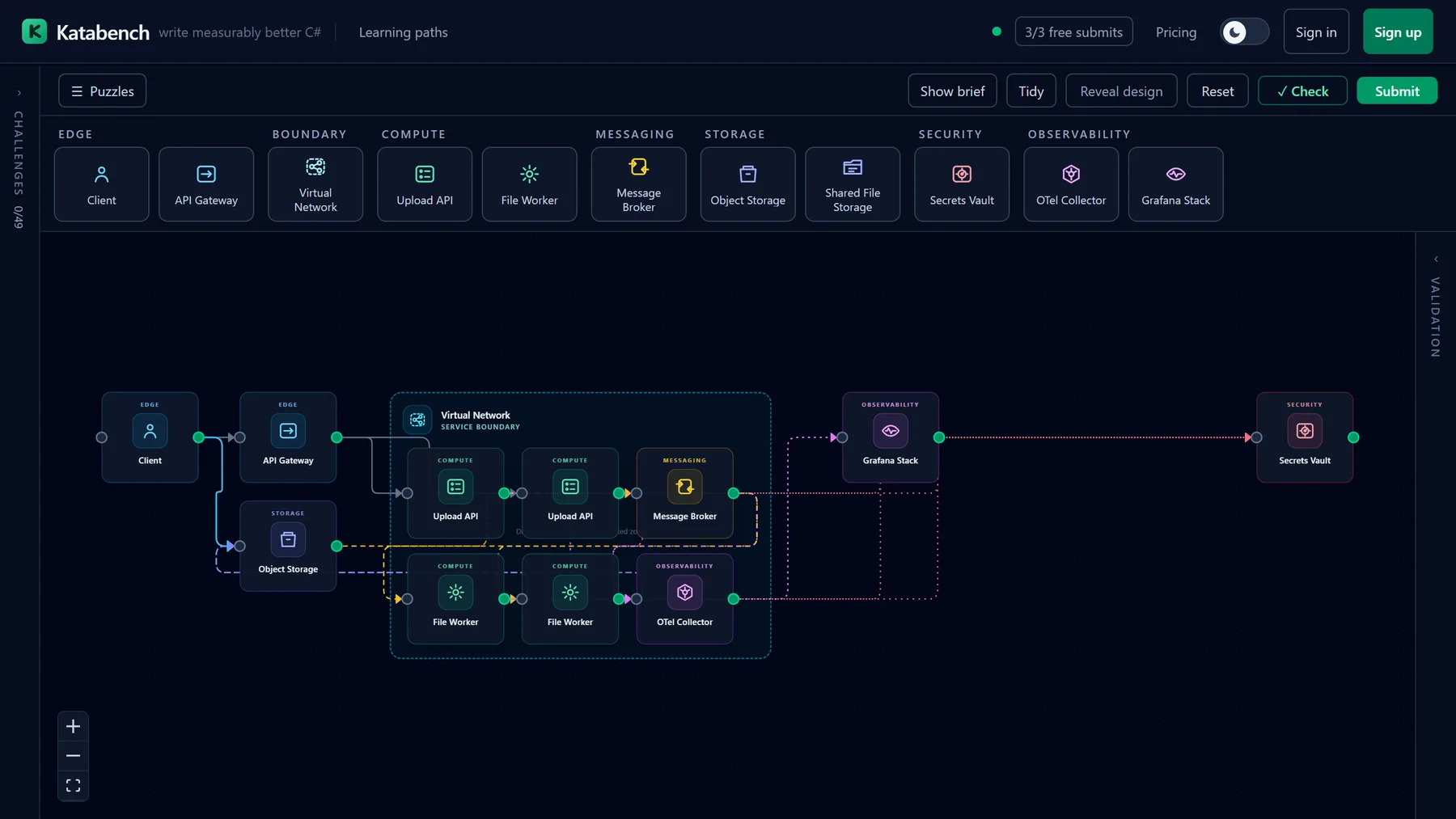Viewport: 1456px width, 819px height.
Task: Tidy the diagram layout
Action: (x=1031, y=91)
